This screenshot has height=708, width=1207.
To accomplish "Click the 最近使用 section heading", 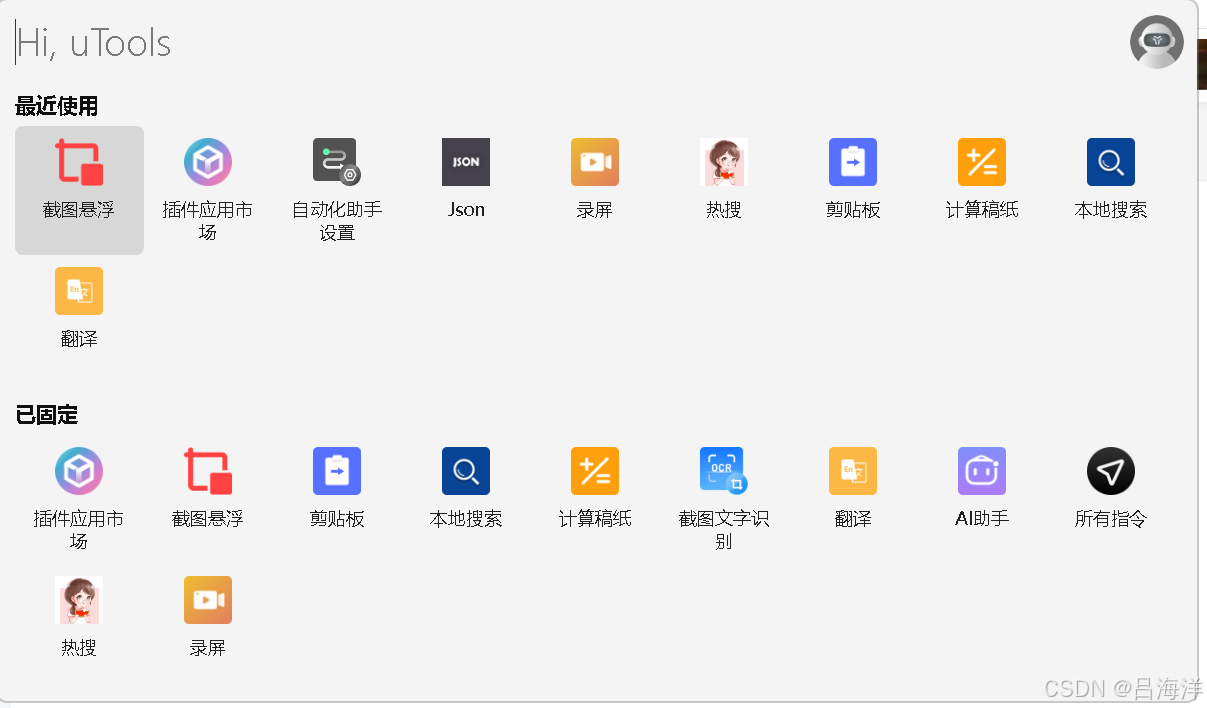I will (57, 106).
